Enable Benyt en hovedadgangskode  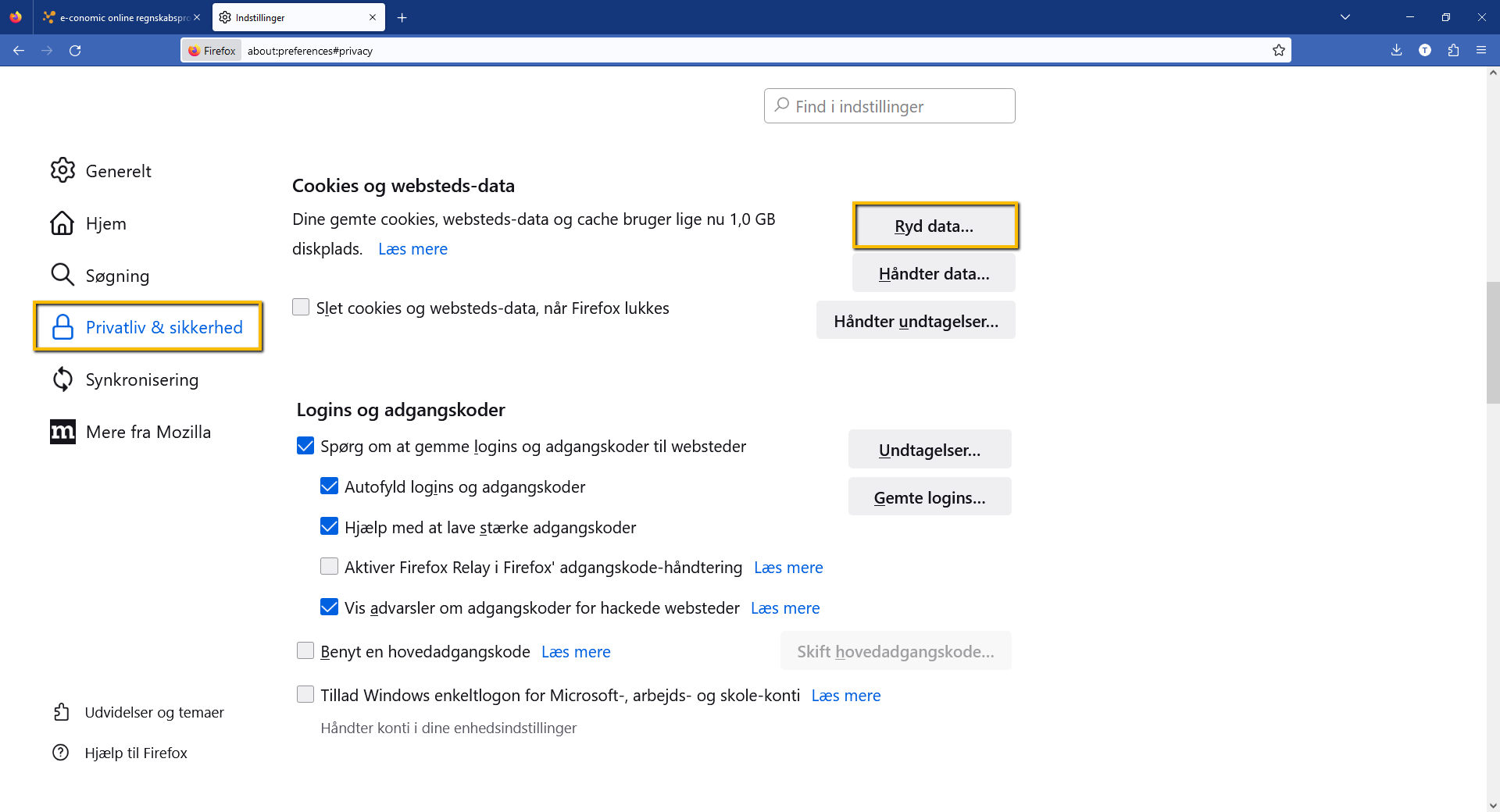305,650
